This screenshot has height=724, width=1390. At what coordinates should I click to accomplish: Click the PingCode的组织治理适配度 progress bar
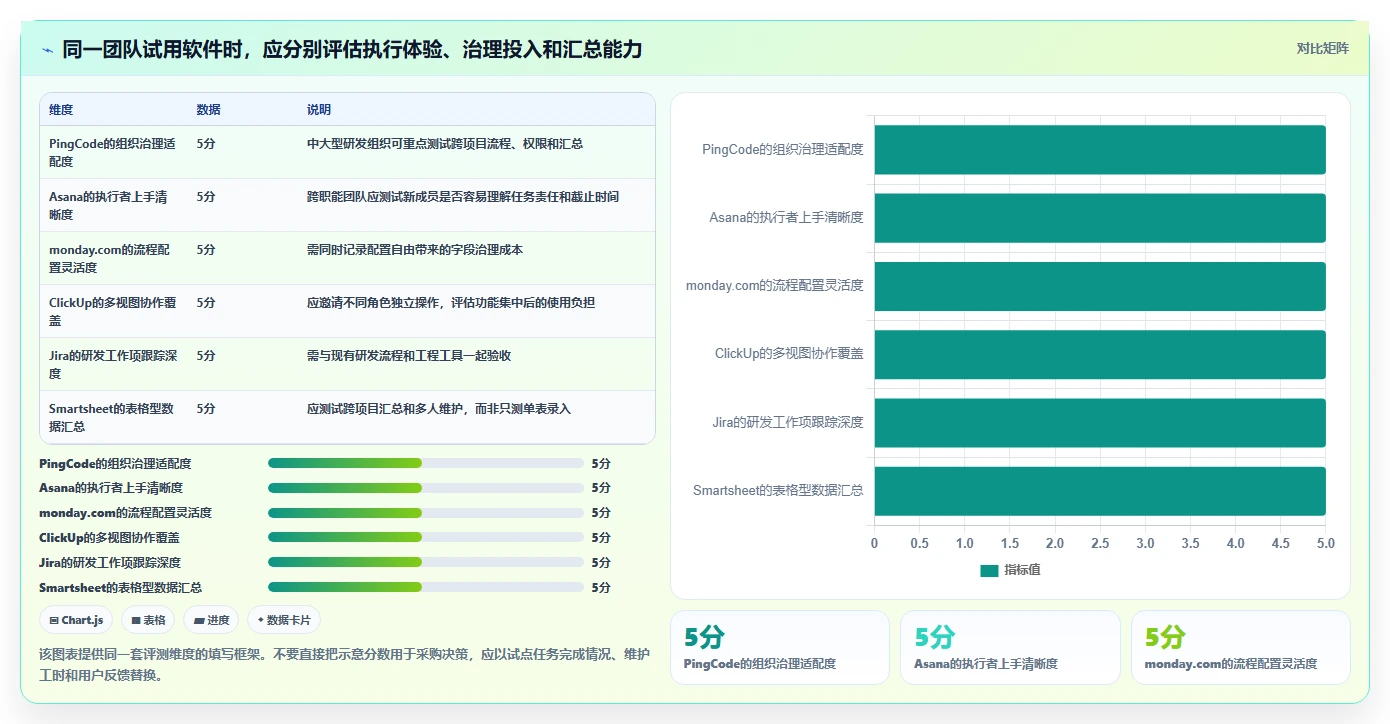[425, 463]
